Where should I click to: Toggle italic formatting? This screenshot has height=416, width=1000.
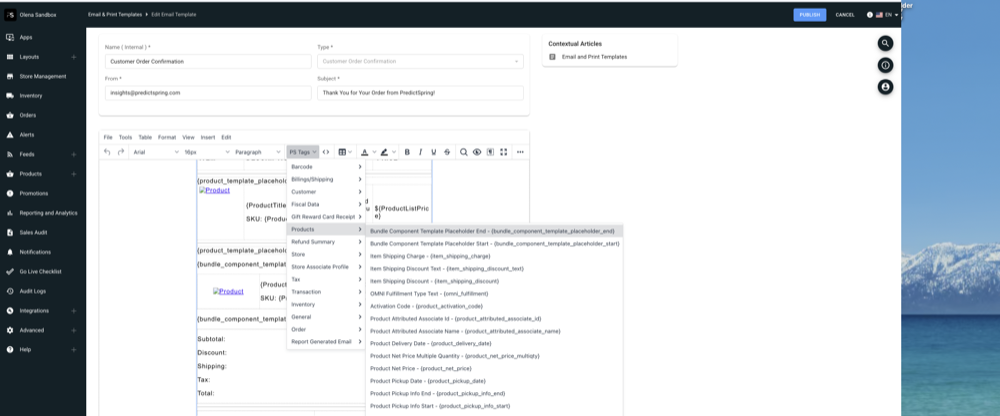420,152
